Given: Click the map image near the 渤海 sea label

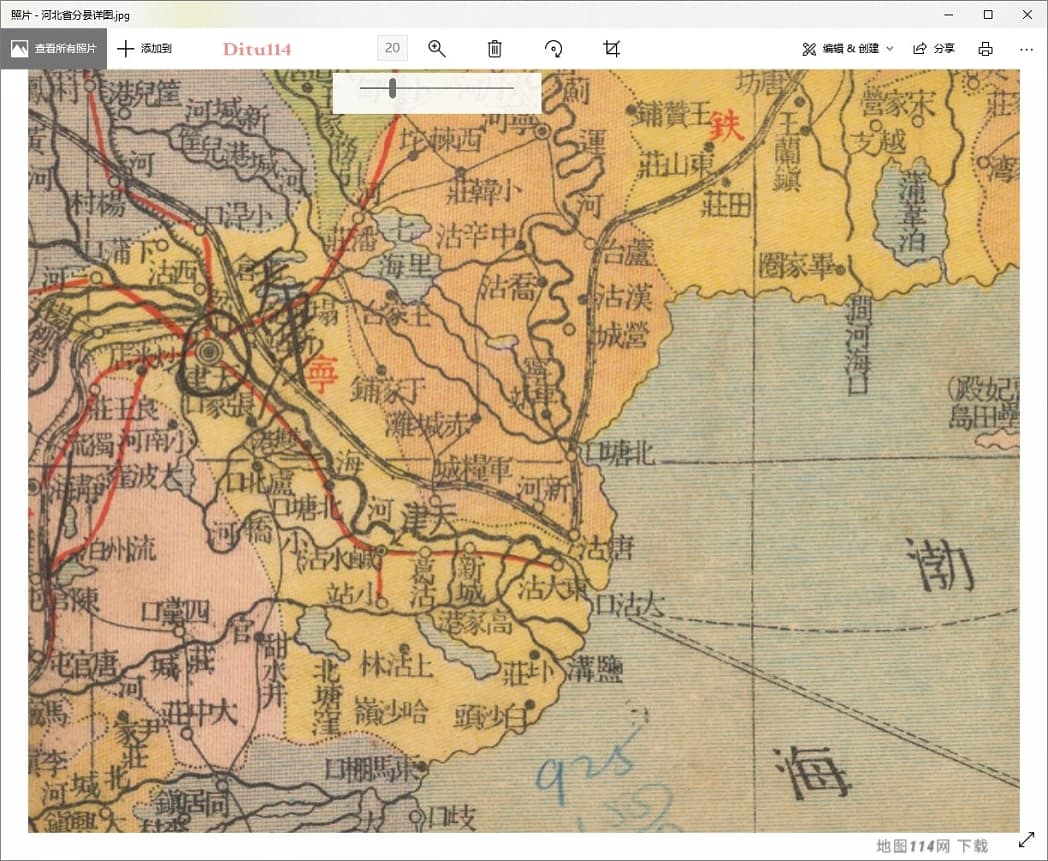Looking at the screenshot, I should pyautogui.click(x=940, y=565).
